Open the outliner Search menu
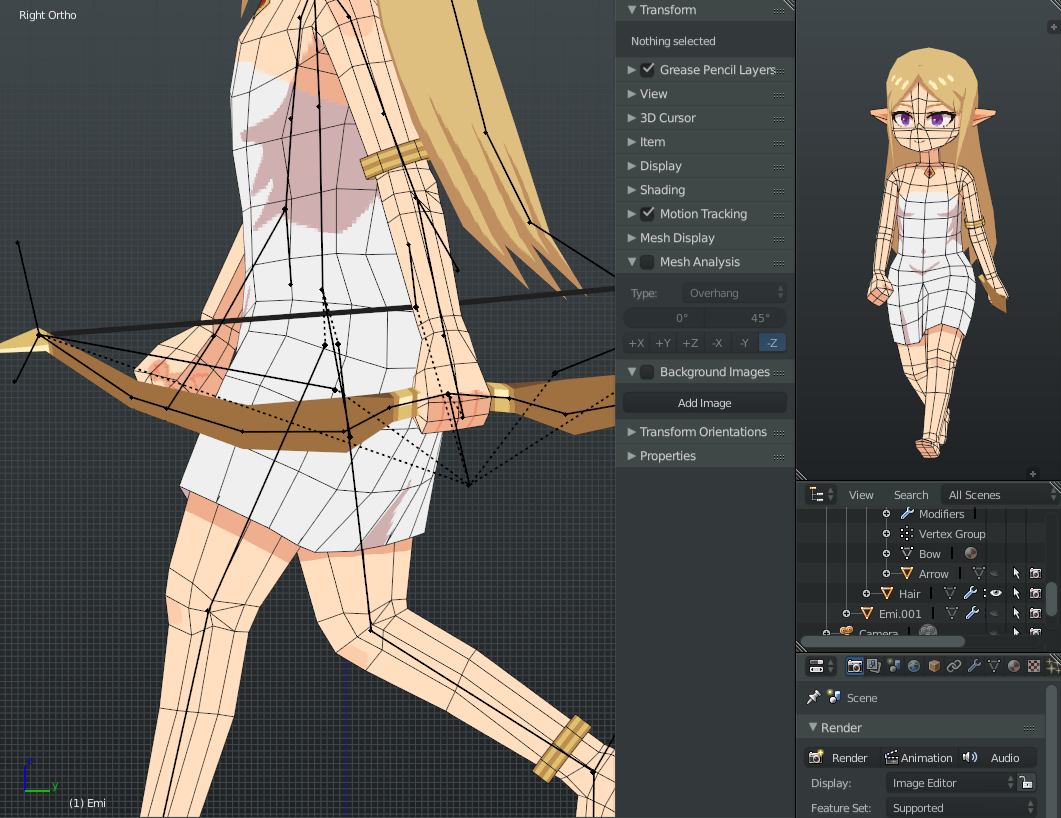 [911, 495]
